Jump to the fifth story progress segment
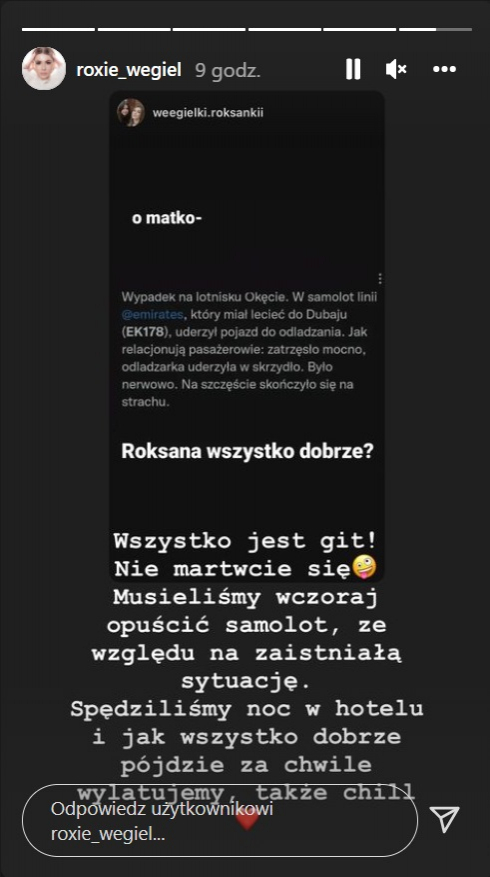The width and height of the screenshot is (490, 877). (x=360, y=29)
